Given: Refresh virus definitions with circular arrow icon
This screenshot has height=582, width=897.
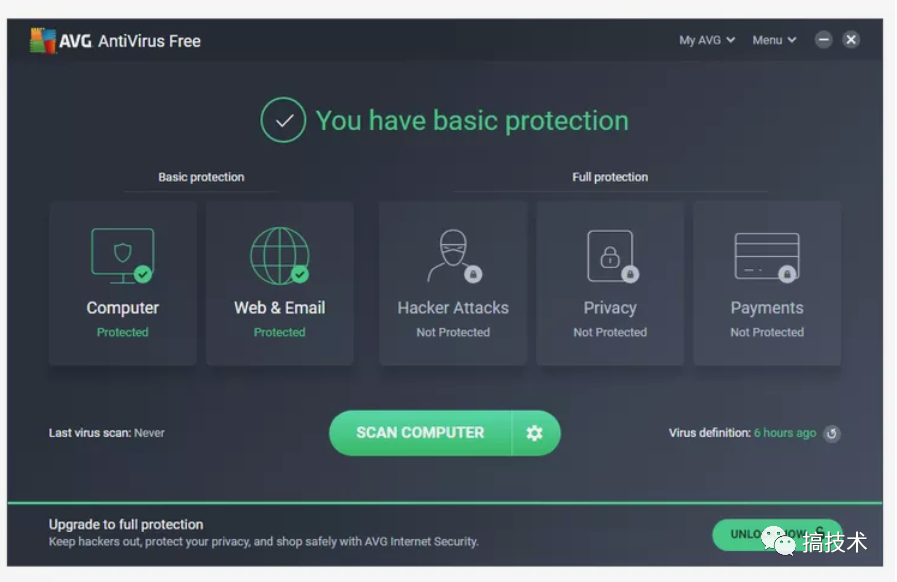Looking at the screenshot, I should pyautogui.click(x=832, y=433).
